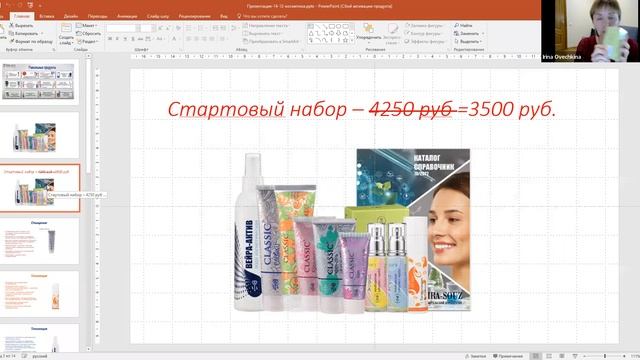This screenshot has width=640, height=360.
Task: Open the Выделить select dropdown
Action: 468,41
